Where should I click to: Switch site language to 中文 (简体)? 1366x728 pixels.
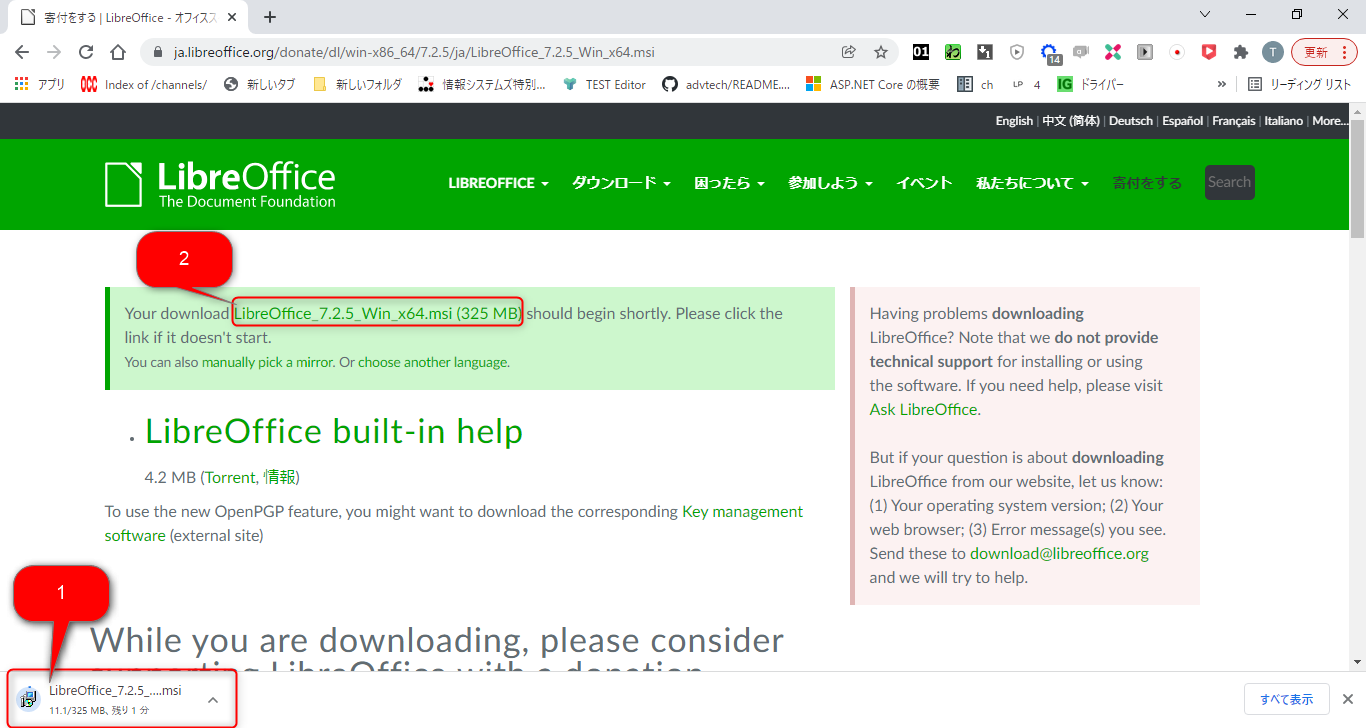1071,121
